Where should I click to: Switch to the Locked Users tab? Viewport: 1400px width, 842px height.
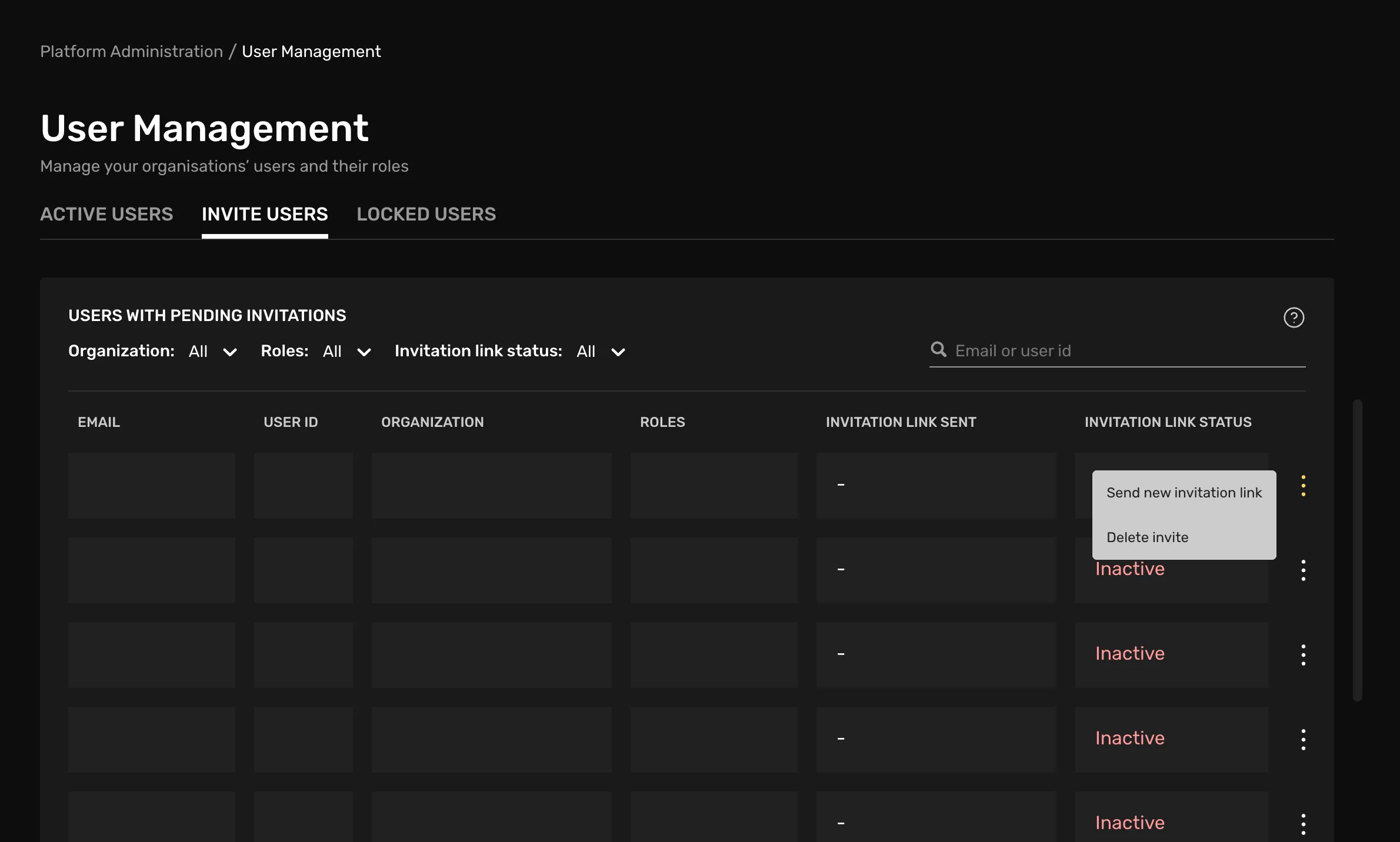click(426, 214)
